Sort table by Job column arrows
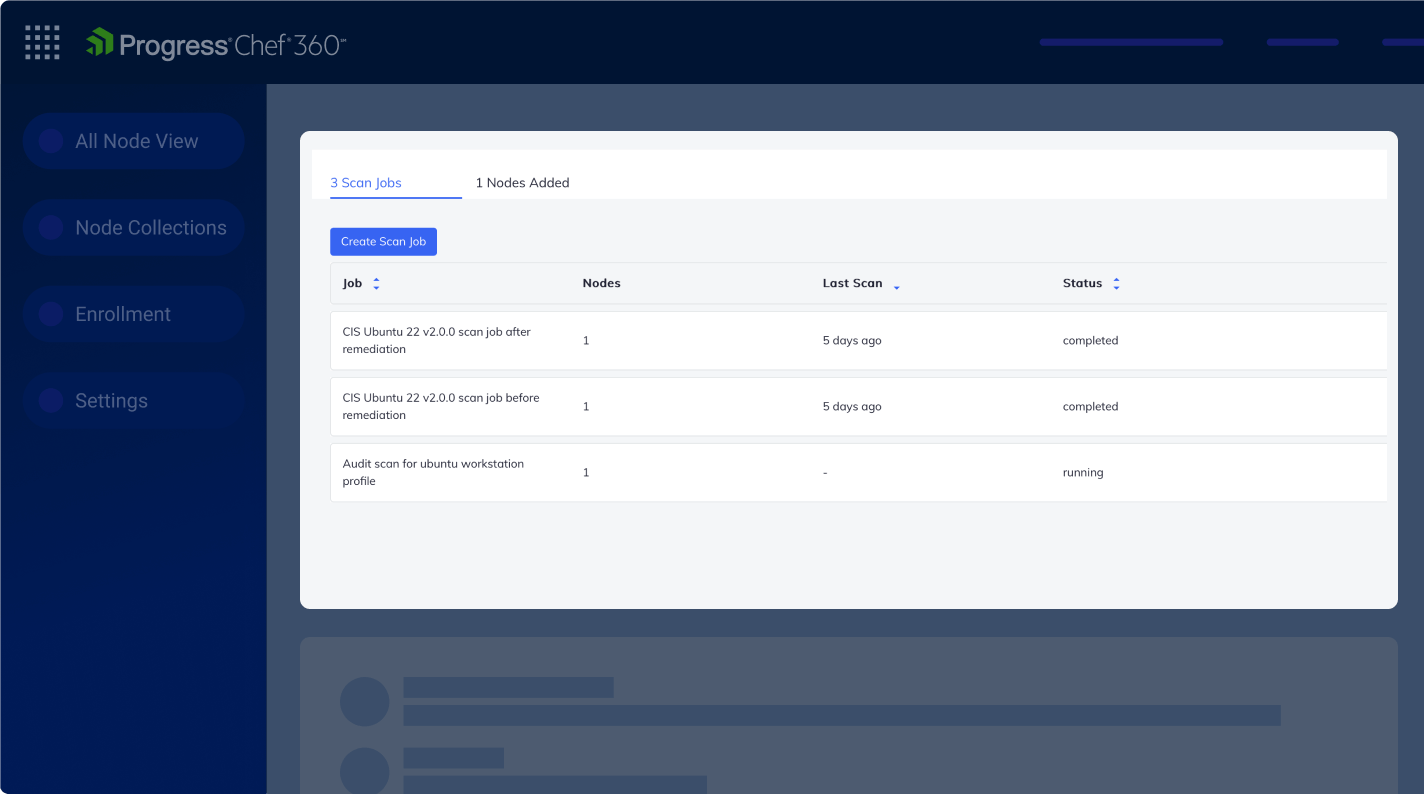The height and width of the screenshot is (794, 1424). [x=376, y=284]
